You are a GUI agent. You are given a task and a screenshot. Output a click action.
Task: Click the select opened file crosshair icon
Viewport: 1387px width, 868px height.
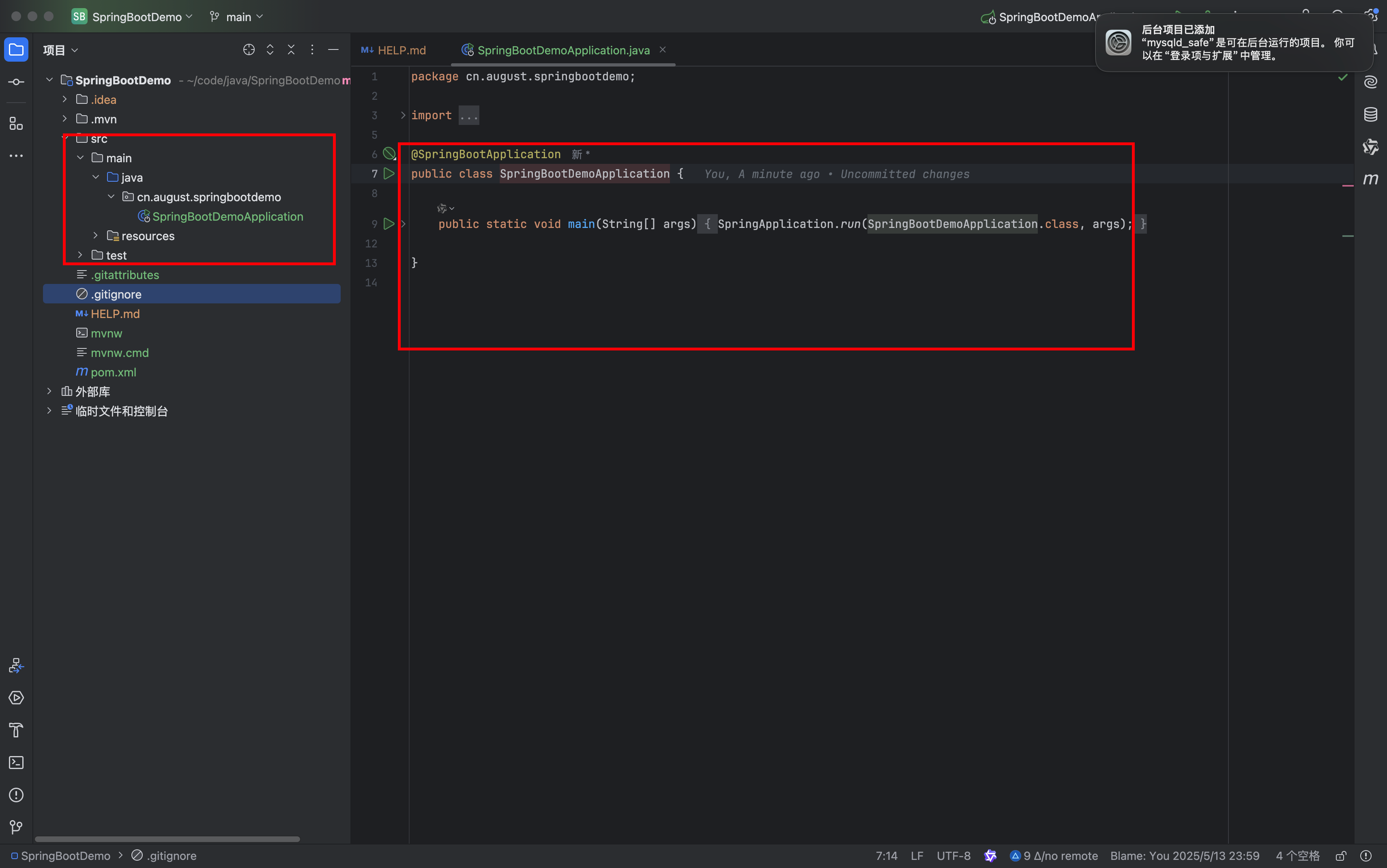[249, 50]
